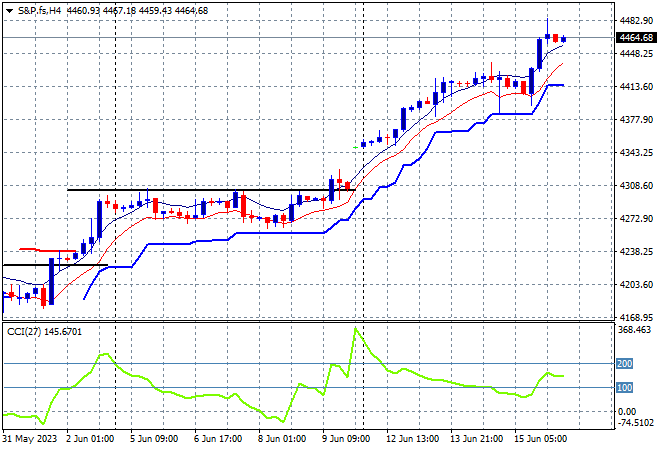The width and height of the screenshot is (660, 450).
Task: Click the 13 Jun 21:00 time label
Action: pos(476,439)
